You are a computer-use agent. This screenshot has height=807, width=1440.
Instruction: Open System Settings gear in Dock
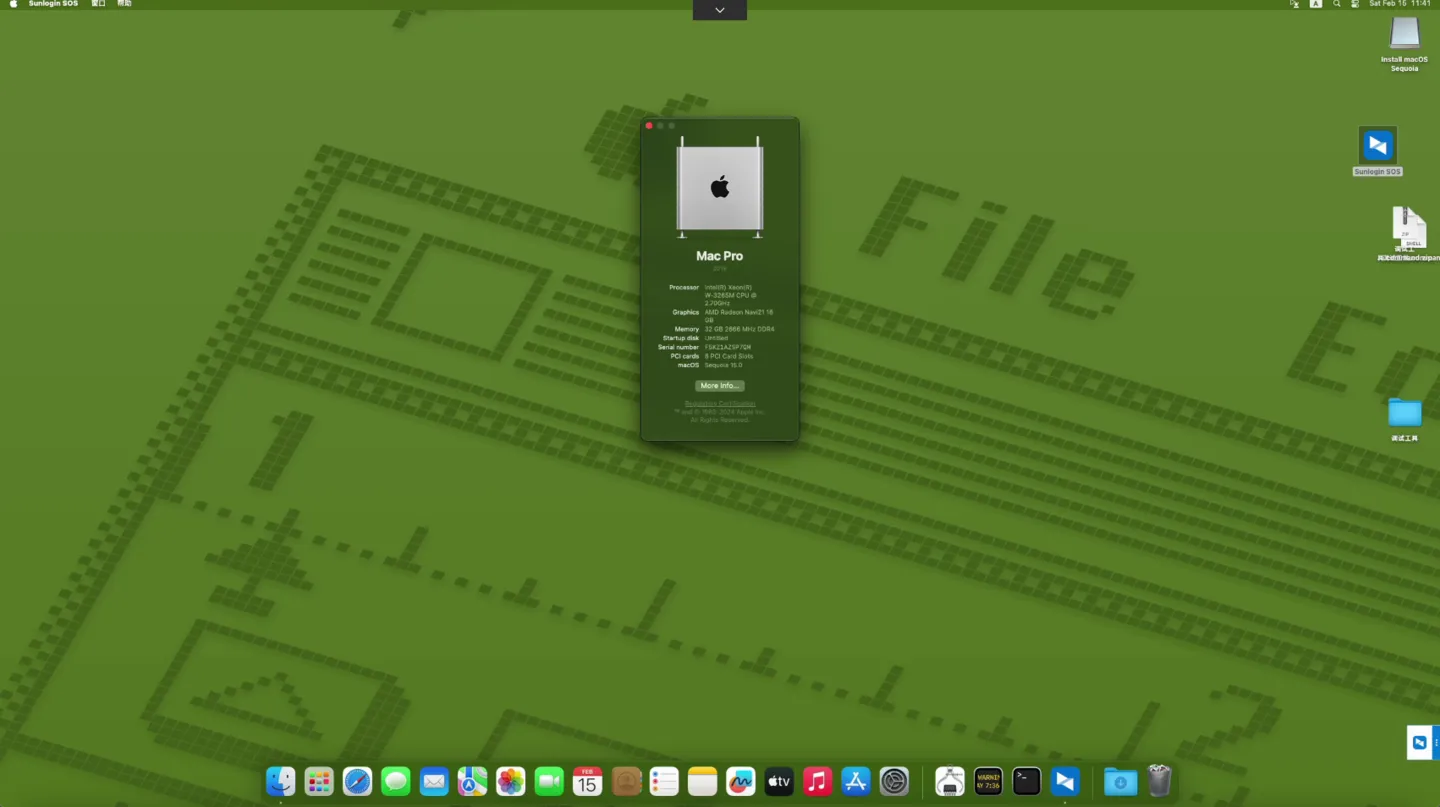tap(894, 781)
